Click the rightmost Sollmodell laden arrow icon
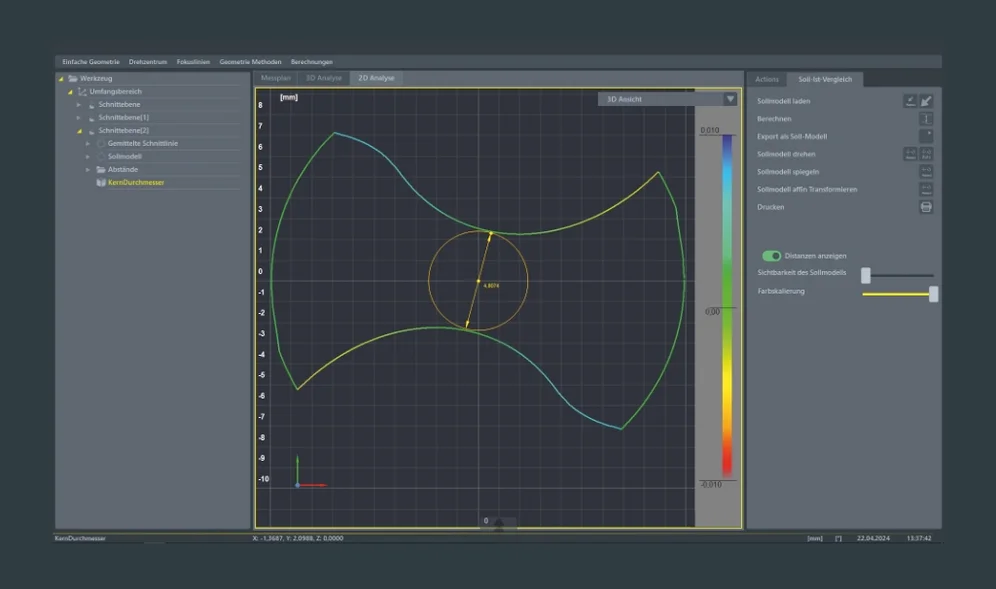Viewport: 996px width, 589px height. tap(926, 100)
